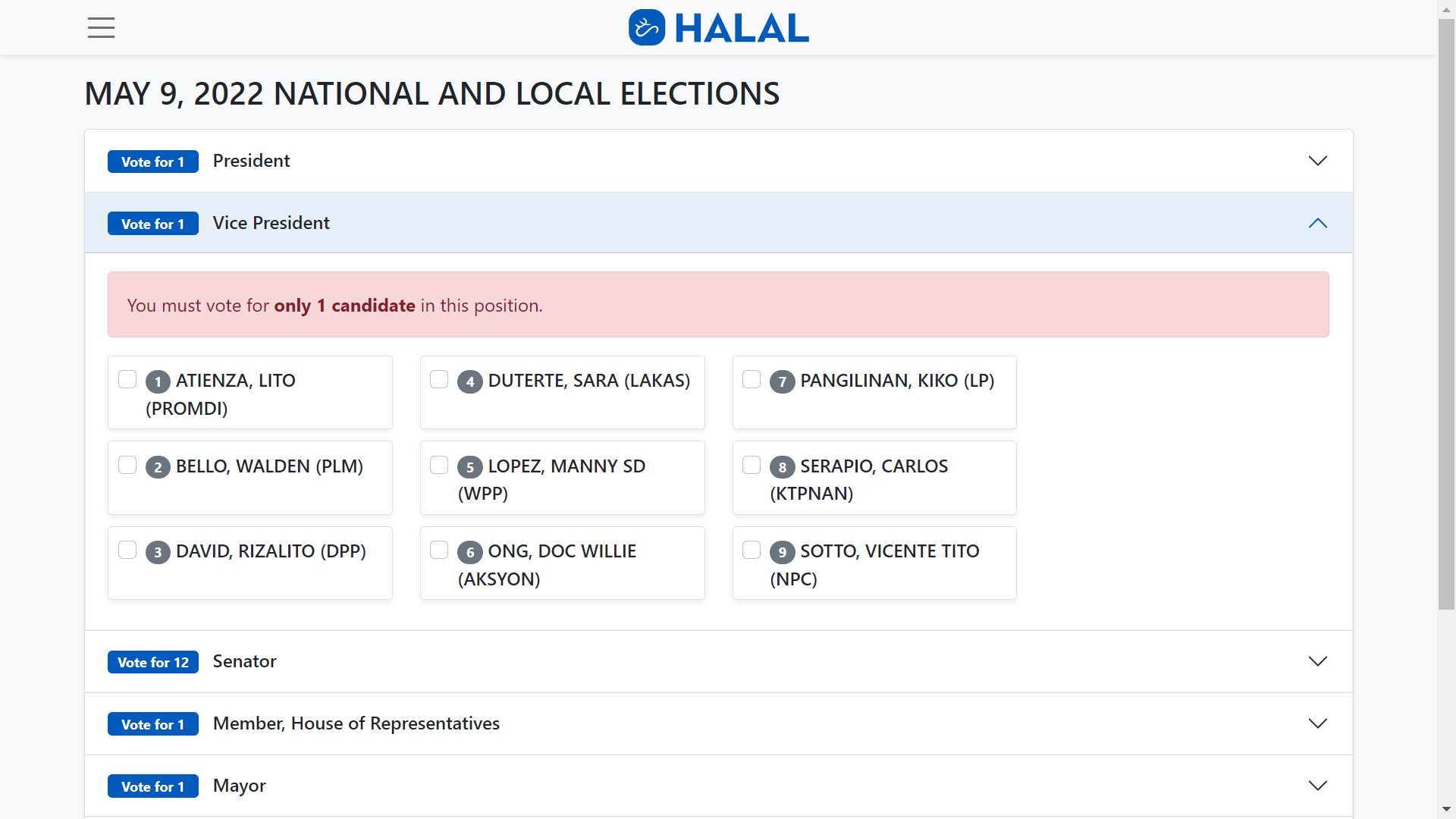1456x819 pixels.
Task: Select PANGILINAN, KIKO (LP) as vice president
Action: pyautogui.click(x=752, y=380)
